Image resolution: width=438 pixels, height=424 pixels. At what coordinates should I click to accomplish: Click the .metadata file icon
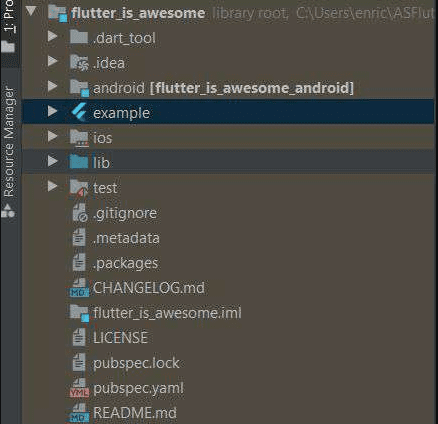79,238
